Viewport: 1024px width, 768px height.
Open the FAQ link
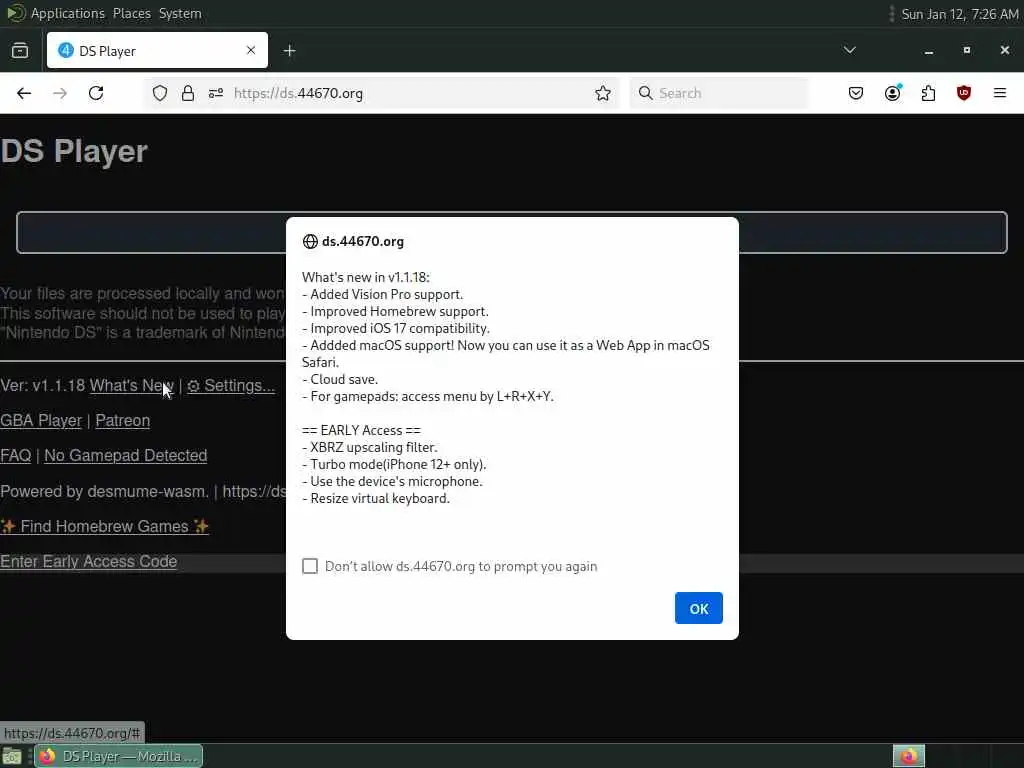(x=16, y=455)
